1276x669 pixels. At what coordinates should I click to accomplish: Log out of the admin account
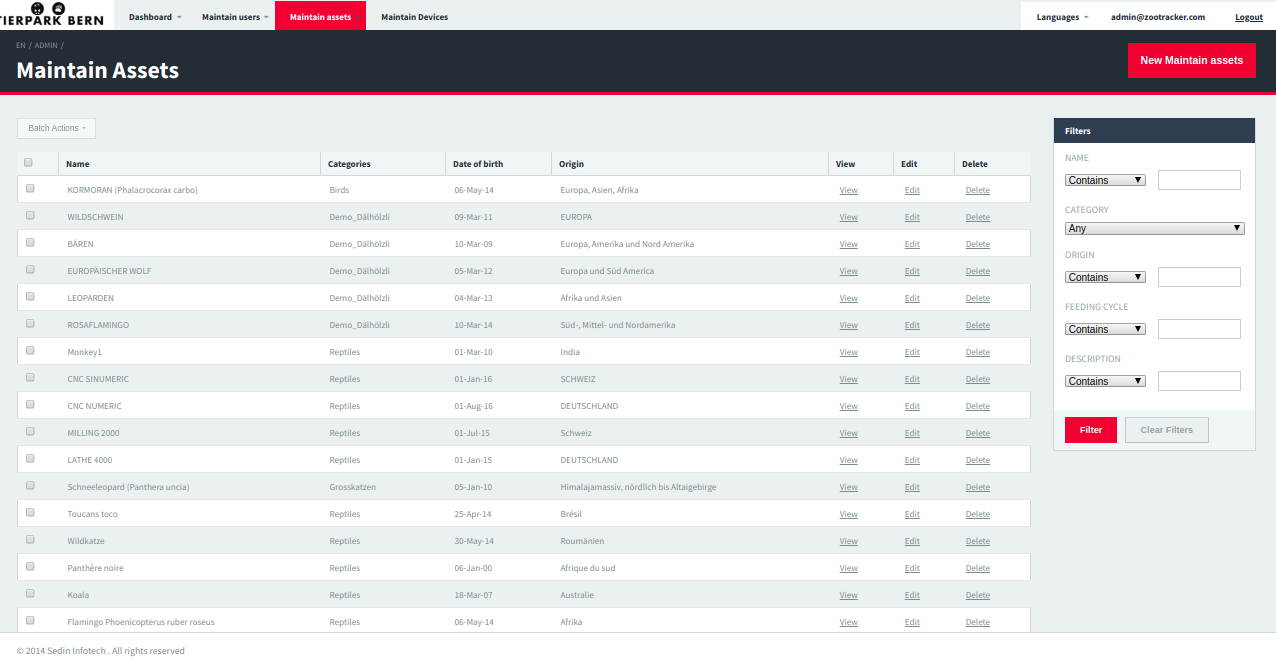[1248, 17]
